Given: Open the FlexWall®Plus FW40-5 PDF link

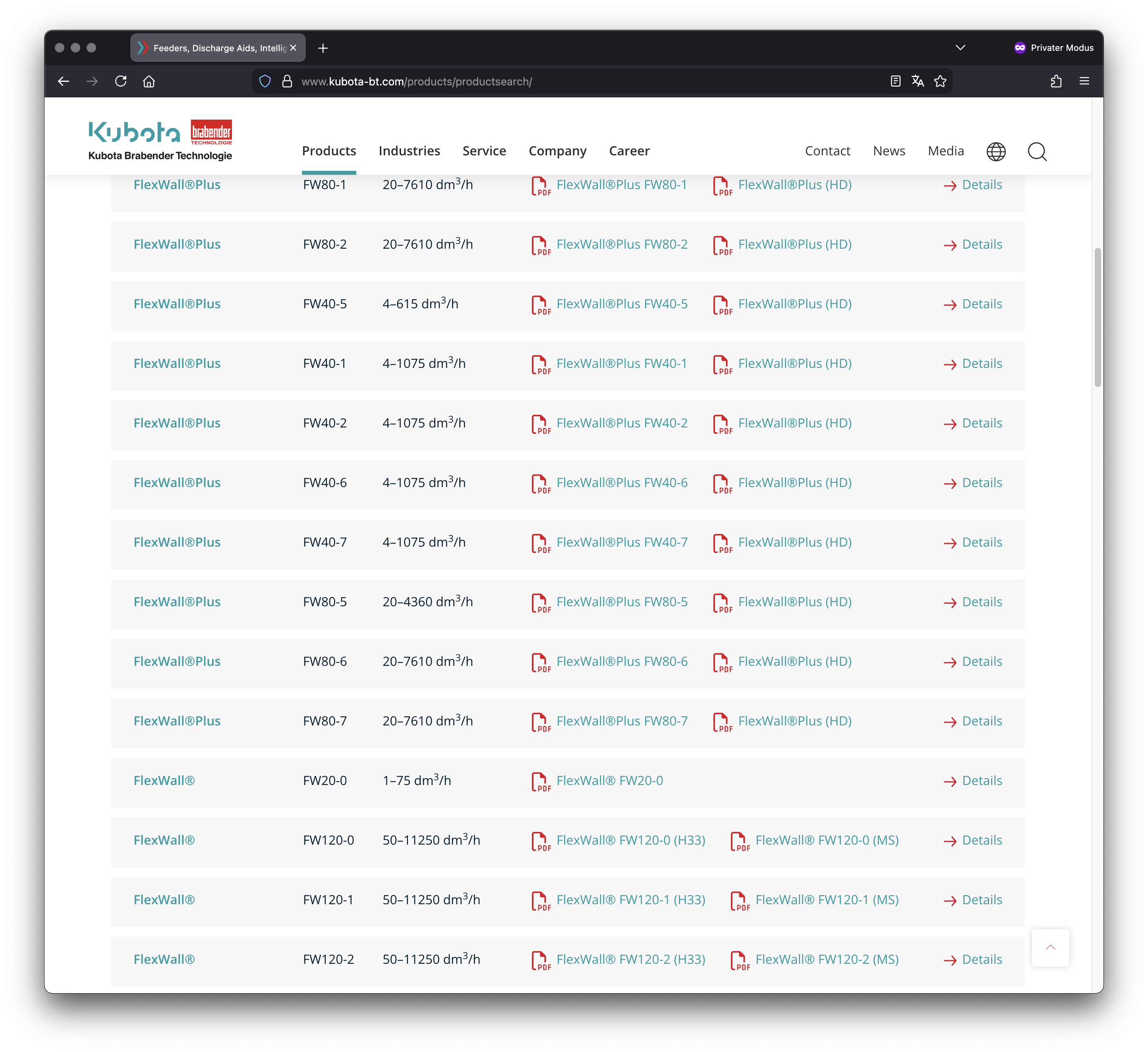Looking at the screenshot, I should [621, 304].
